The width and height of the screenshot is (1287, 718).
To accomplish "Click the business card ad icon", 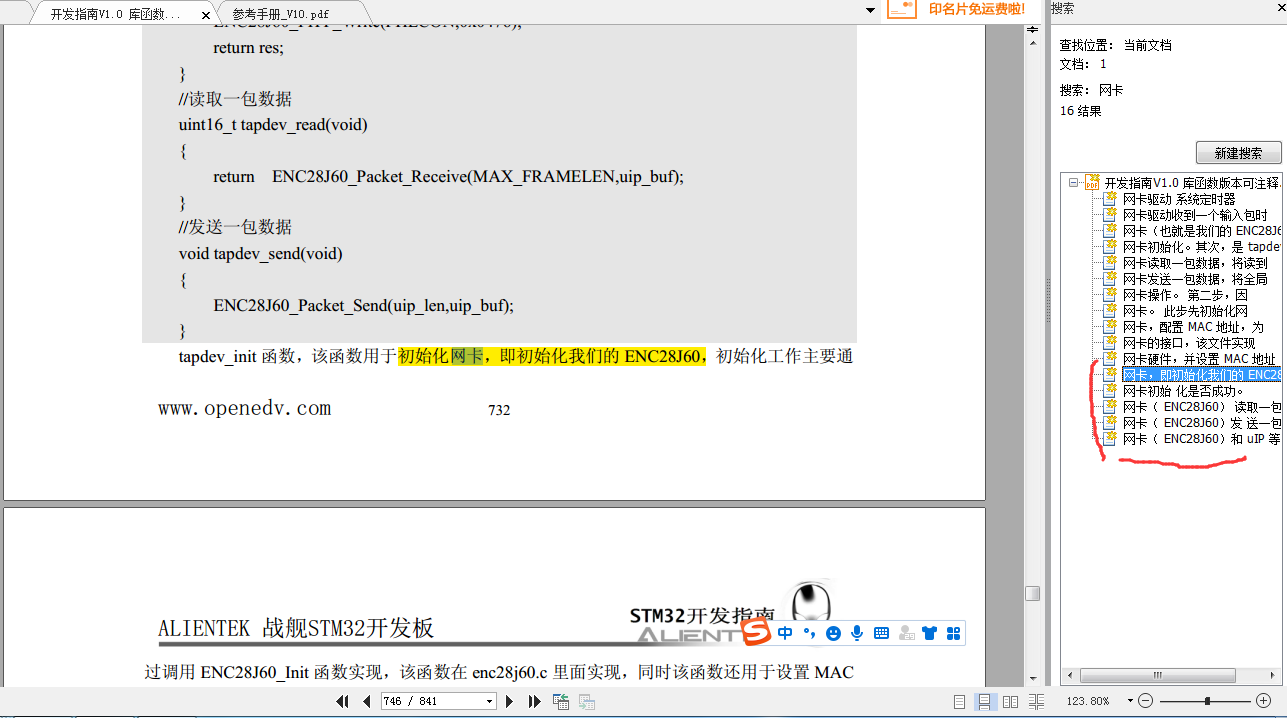I will tap(901, 9).
